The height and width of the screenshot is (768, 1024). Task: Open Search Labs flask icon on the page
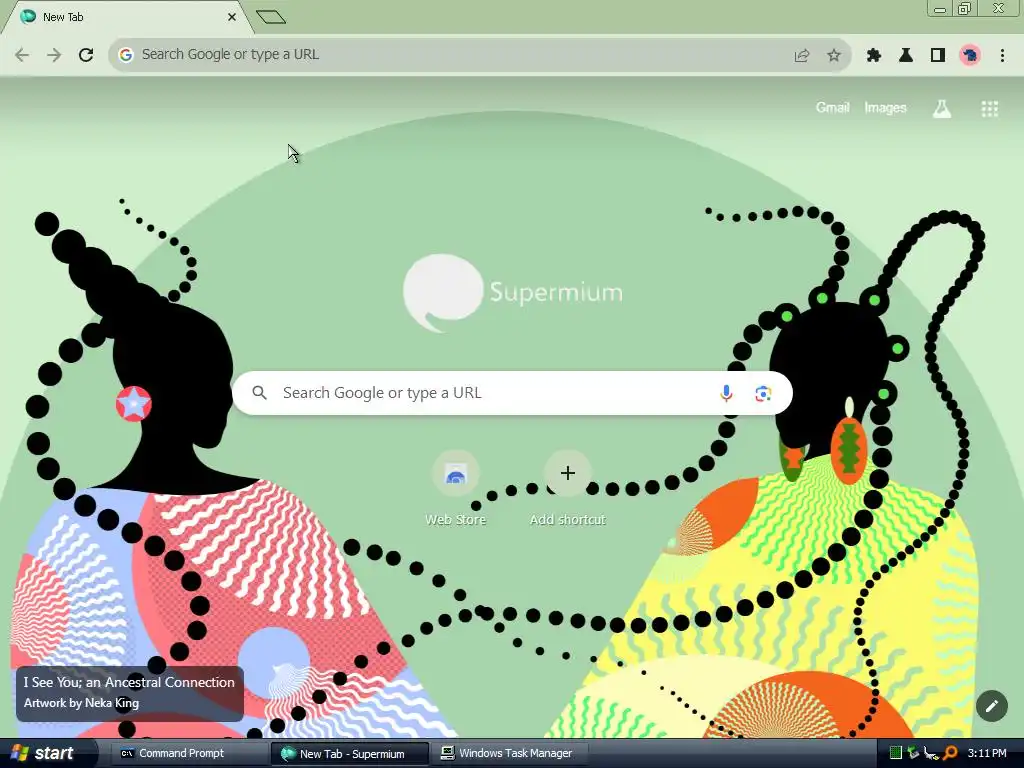click(942, 108)
